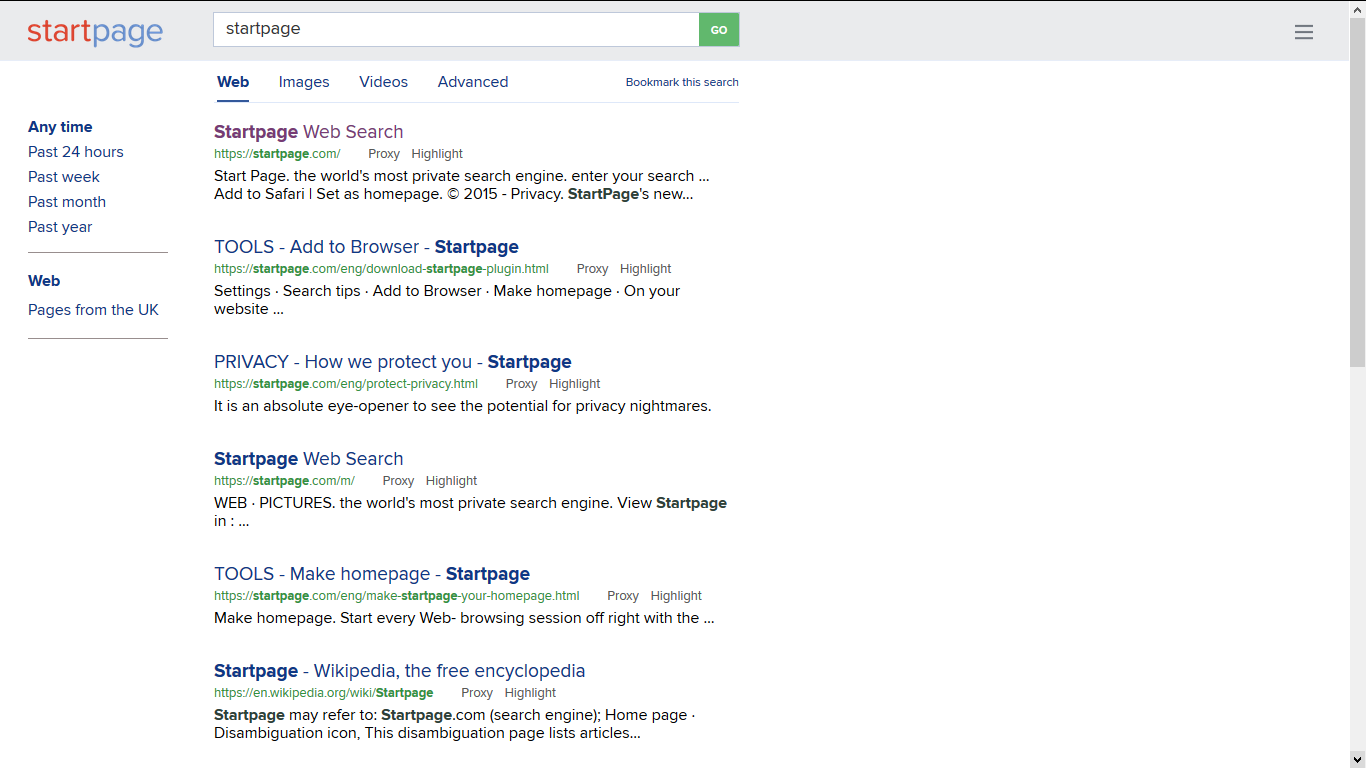Select the 'Web' region filter in sidebar
The width and height of the screenshot is (1366, 768).
pos(44,281)
